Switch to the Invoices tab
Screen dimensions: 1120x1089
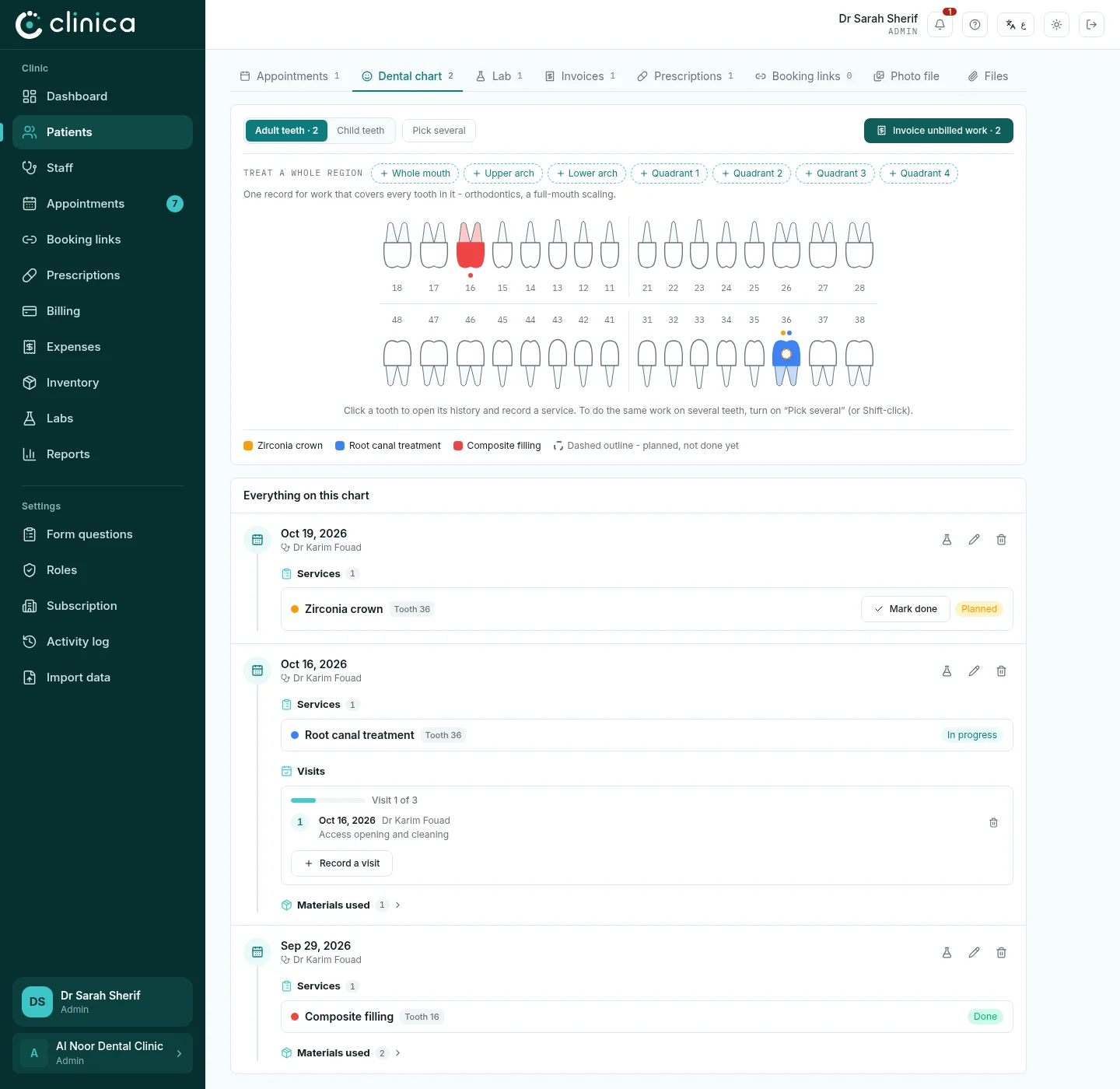tap(580, 76)
